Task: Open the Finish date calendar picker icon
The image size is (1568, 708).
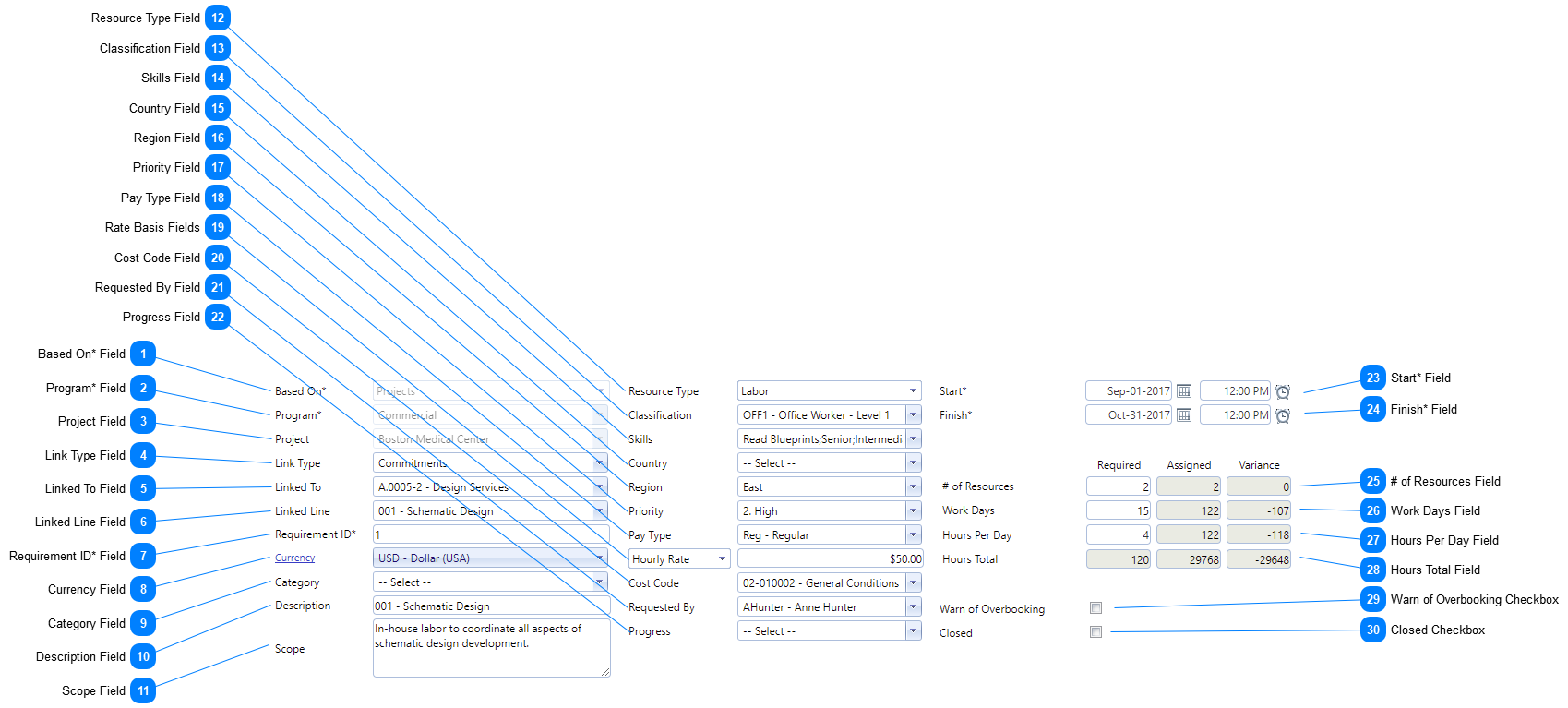Action: [1184, 415]
